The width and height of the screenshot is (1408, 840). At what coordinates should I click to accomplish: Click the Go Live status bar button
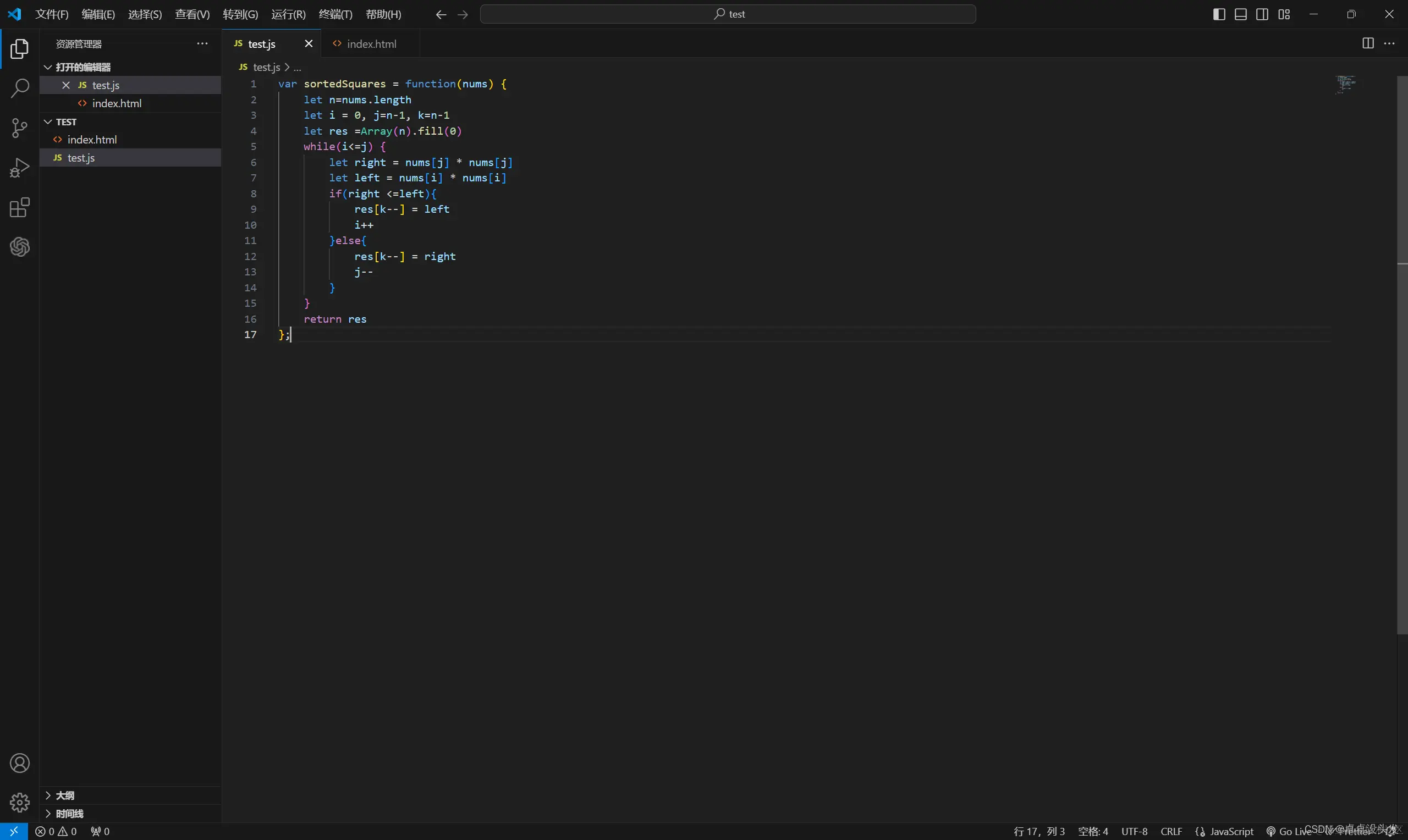[x=1289, y=831]
